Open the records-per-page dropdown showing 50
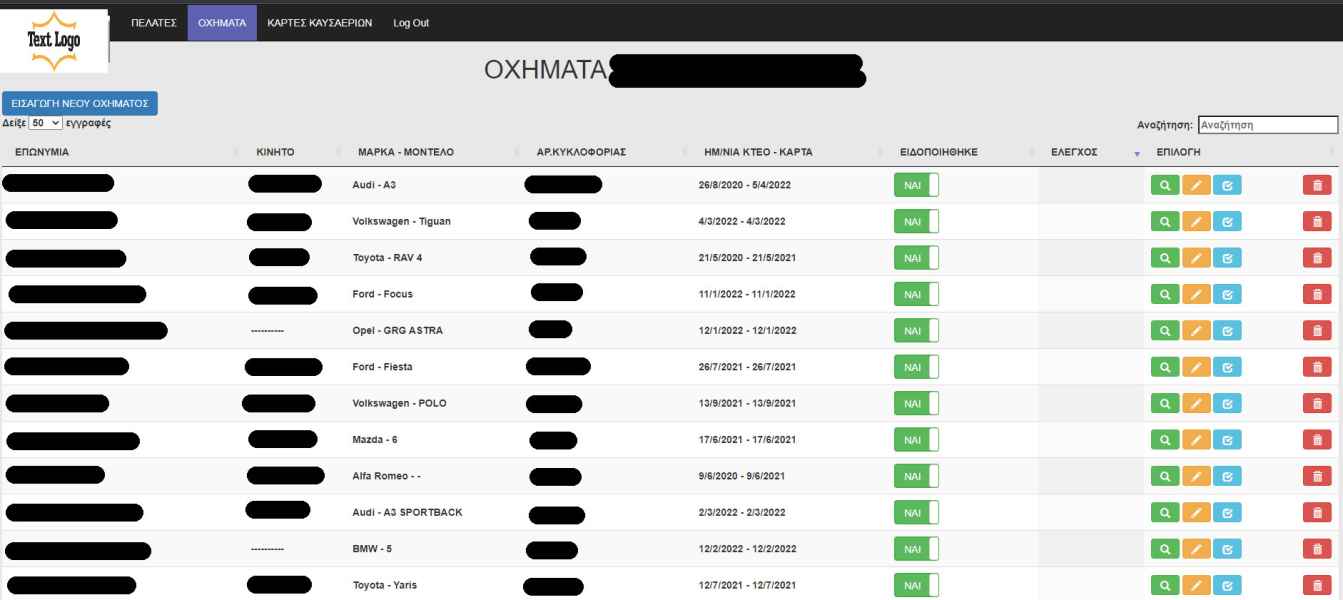1343x600 pixels. click(x=46, y=123)
